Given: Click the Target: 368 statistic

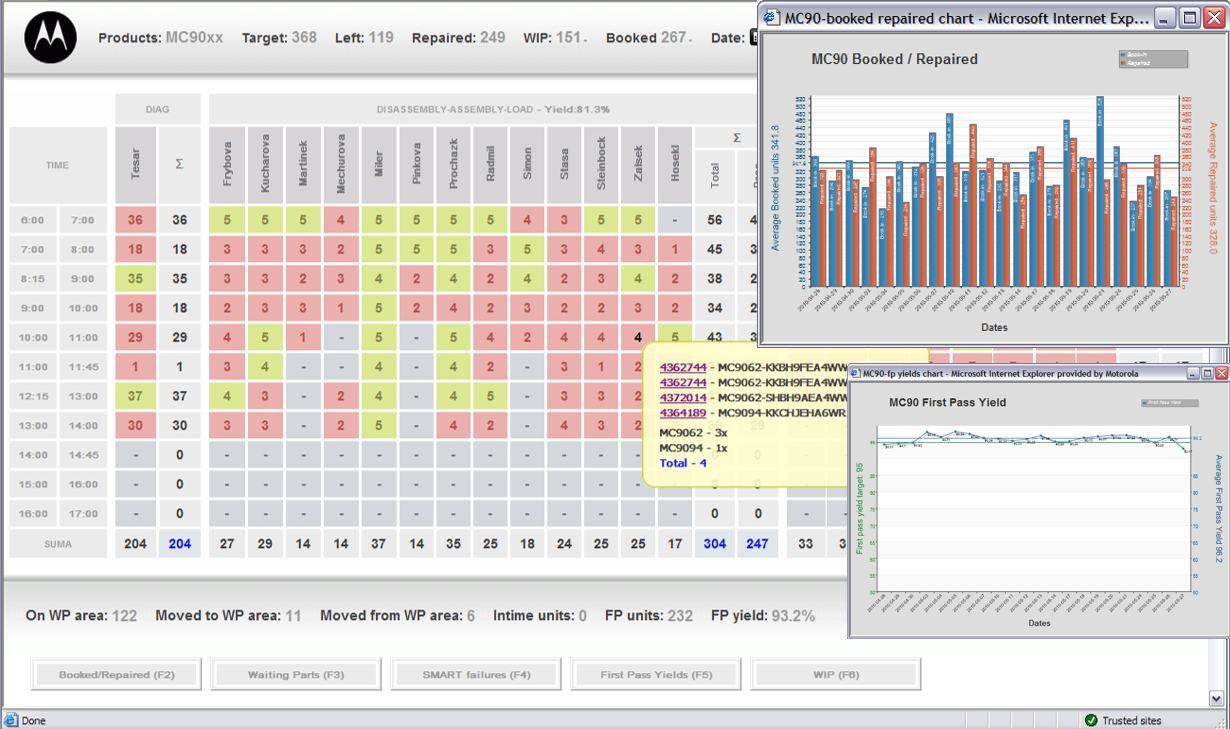Looking at the screenshot, I should coord(279,38).
